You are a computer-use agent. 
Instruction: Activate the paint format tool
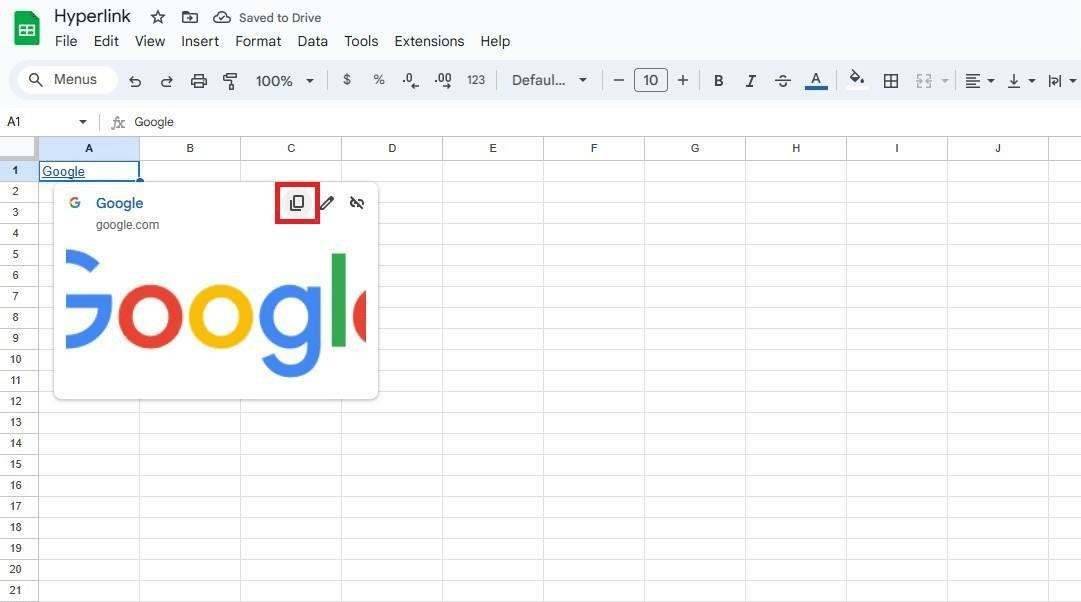pos(230,81)
